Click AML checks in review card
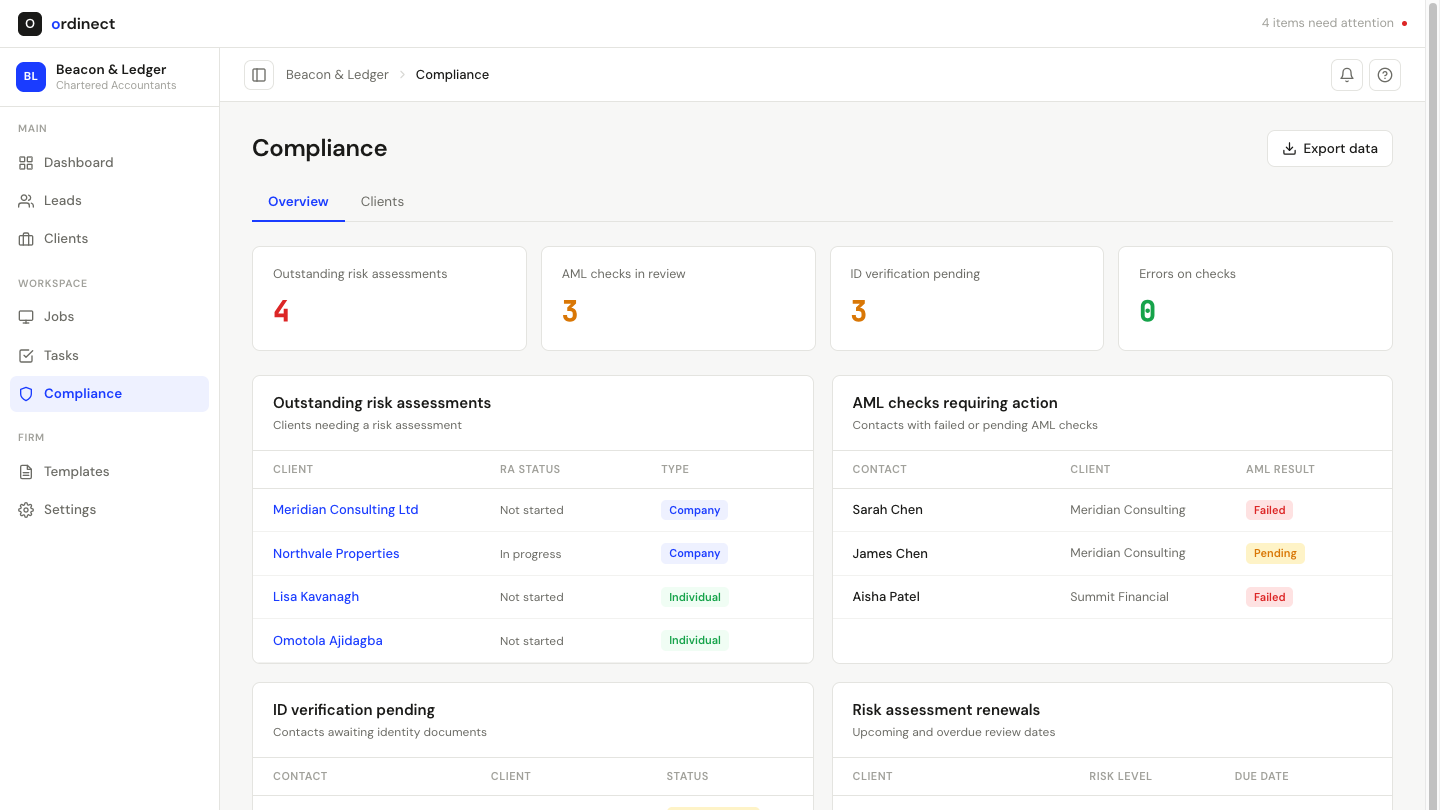 [678, 299]
